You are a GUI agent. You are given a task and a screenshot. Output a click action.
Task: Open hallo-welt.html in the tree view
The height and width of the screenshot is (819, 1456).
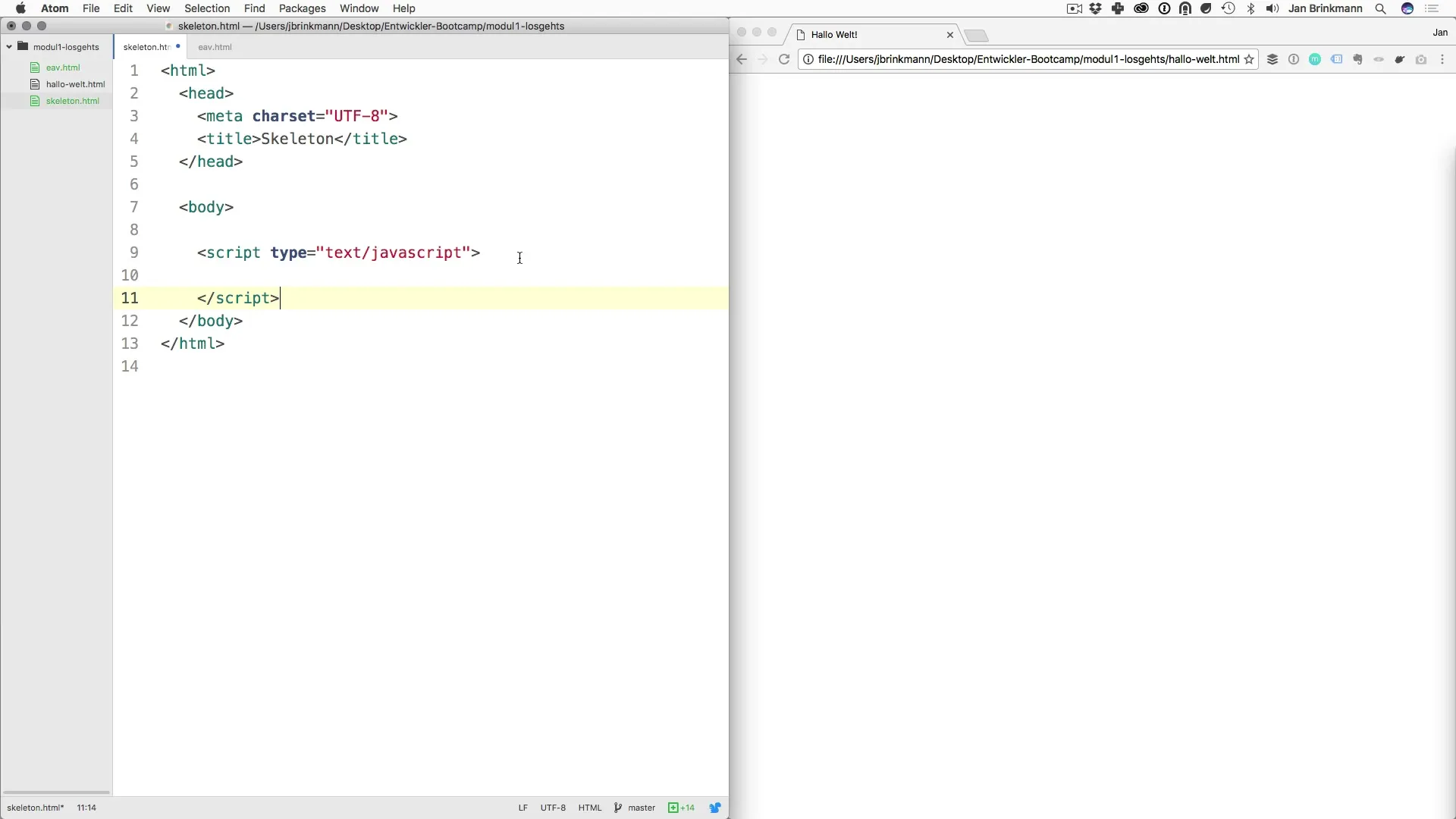(x=75, y=84)
